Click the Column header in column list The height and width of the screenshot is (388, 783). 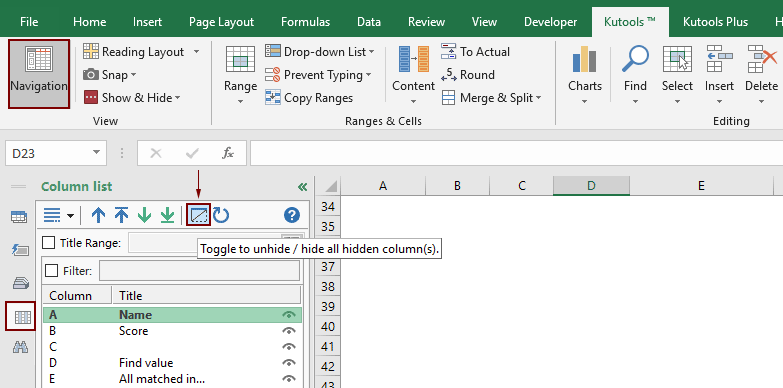coord(77,296)
